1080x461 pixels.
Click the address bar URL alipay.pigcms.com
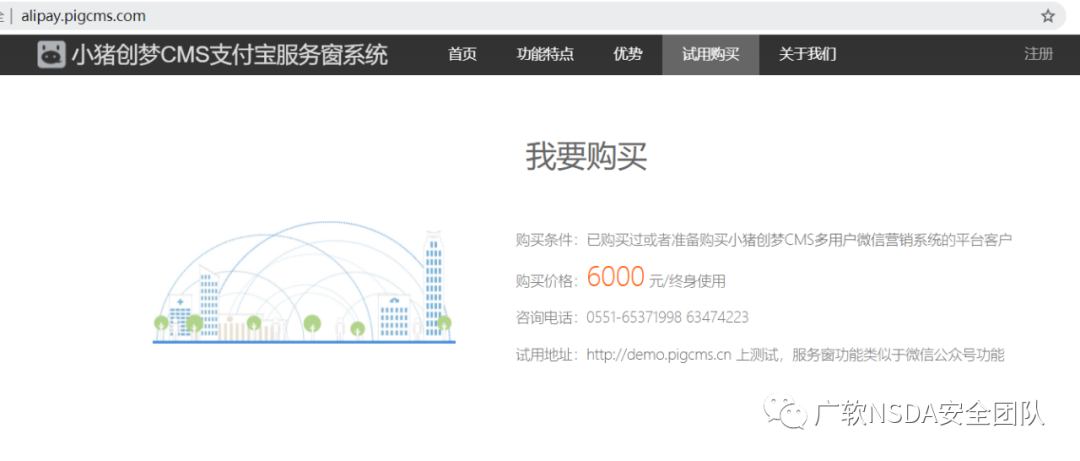[83, 16]
